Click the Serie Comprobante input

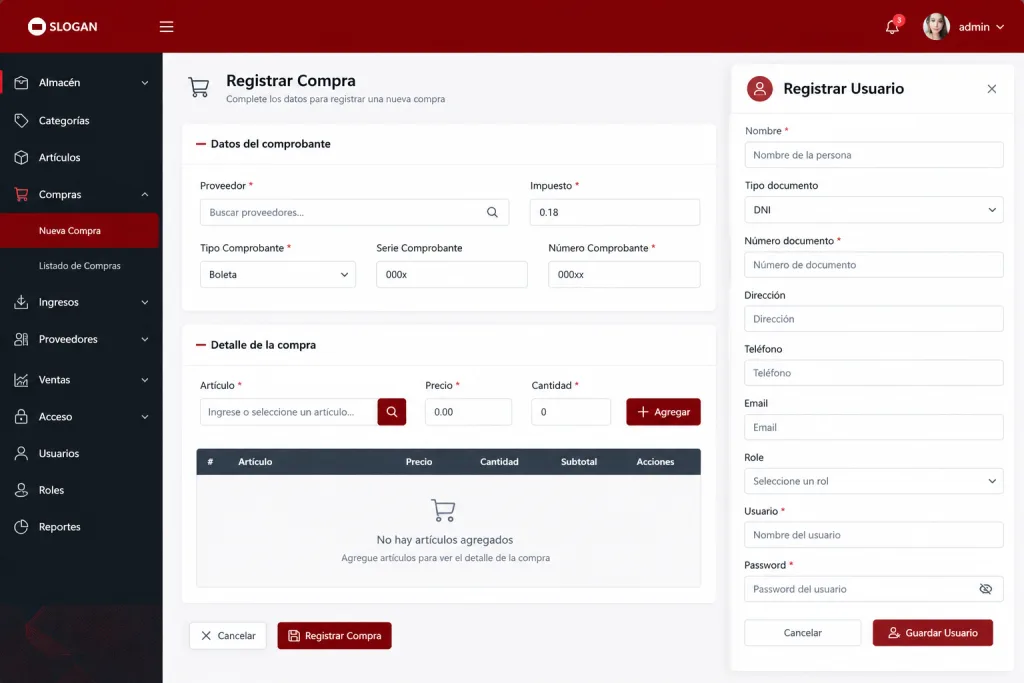(x=452, y=274)
